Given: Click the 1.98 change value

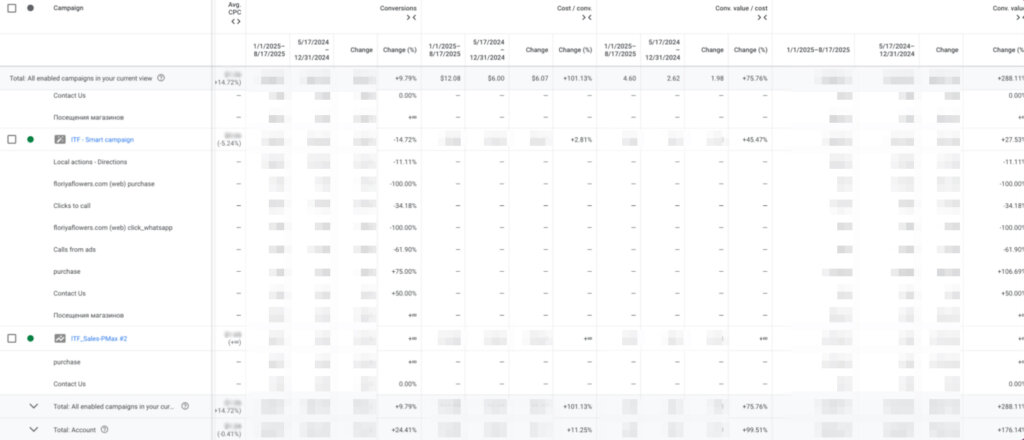Looking at the screenshot, I should click(716, 78).
